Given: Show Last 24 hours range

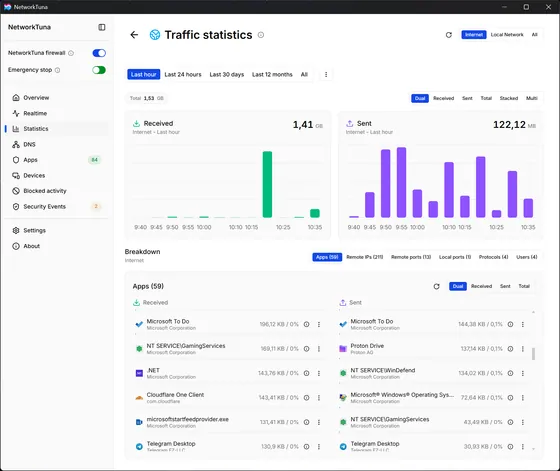Looking at the screenshot, I should point(183,75).
